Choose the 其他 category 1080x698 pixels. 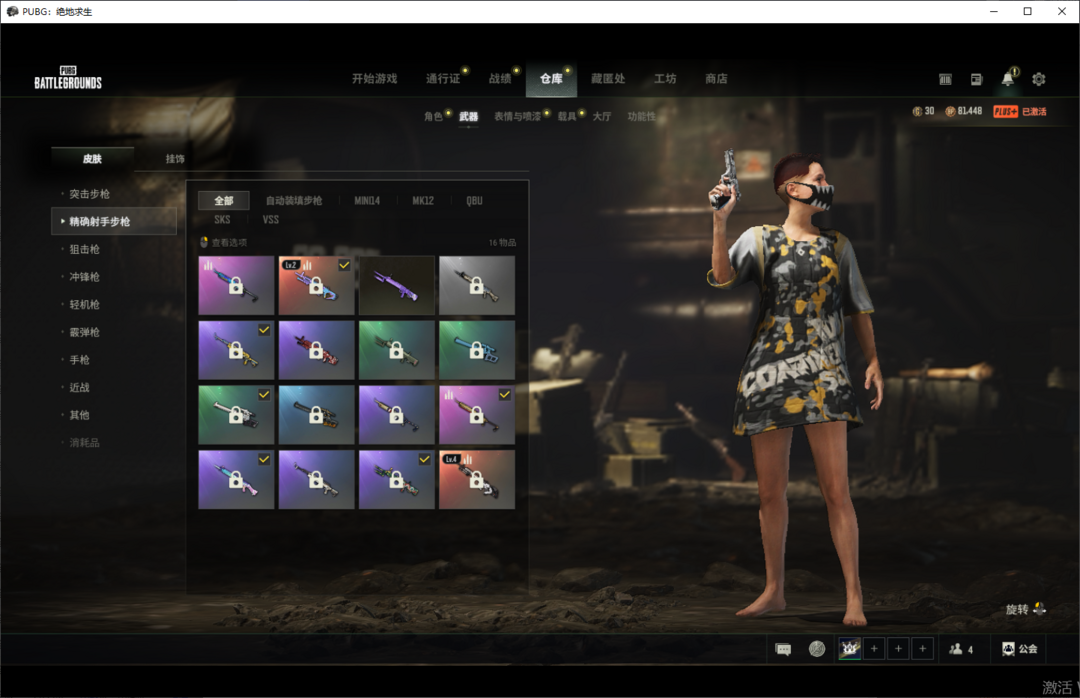tap(79, 415)
